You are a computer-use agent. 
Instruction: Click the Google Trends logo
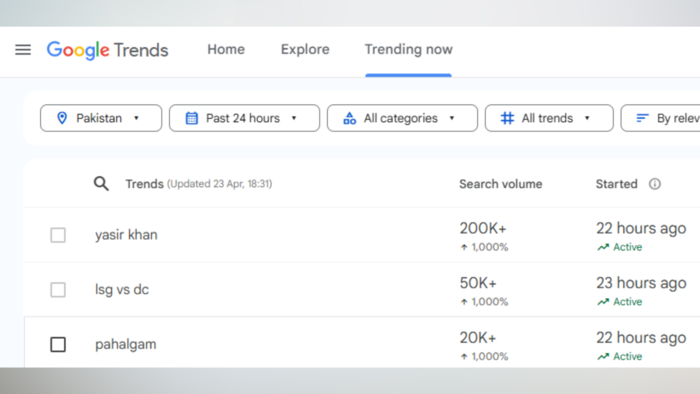108,50
